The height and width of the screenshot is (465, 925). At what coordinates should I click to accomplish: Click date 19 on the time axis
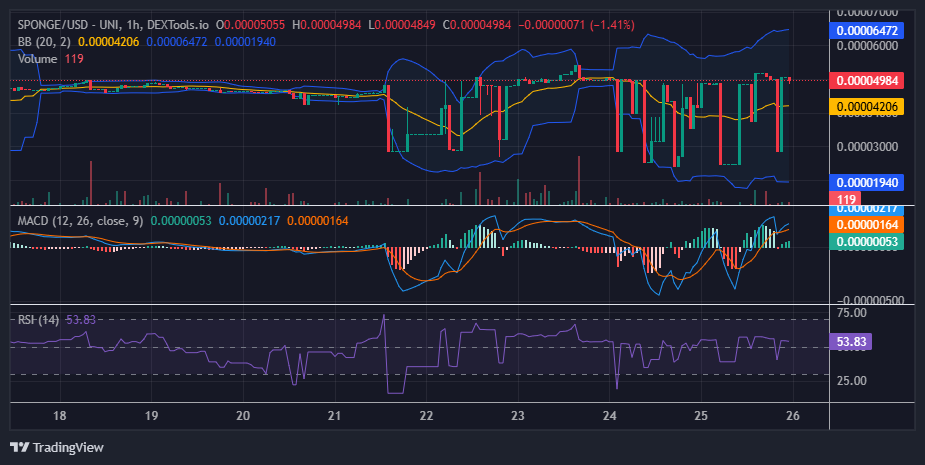coord(151,415)
